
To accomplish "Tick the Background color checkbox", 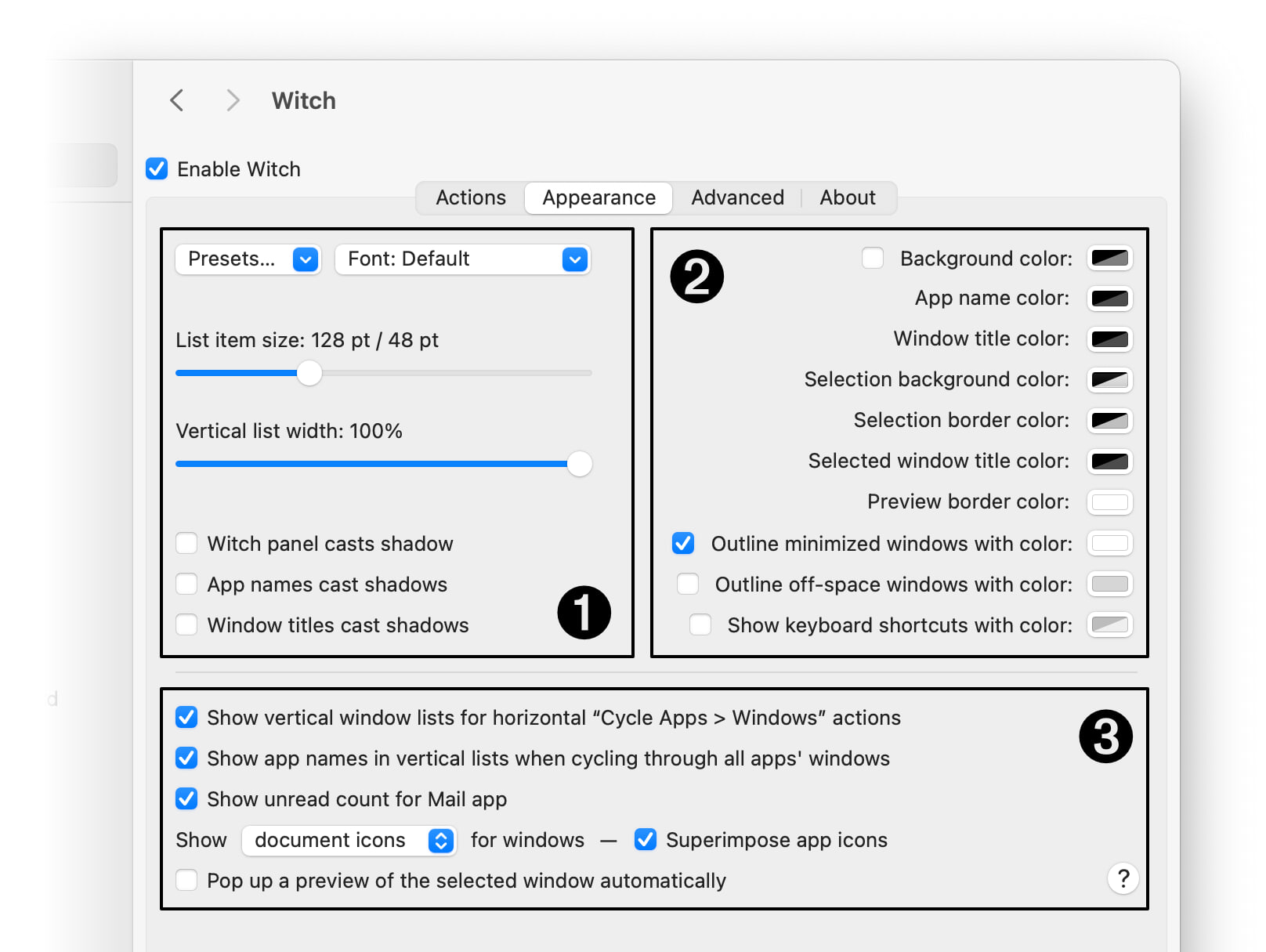I will click(x=873, y=258).
